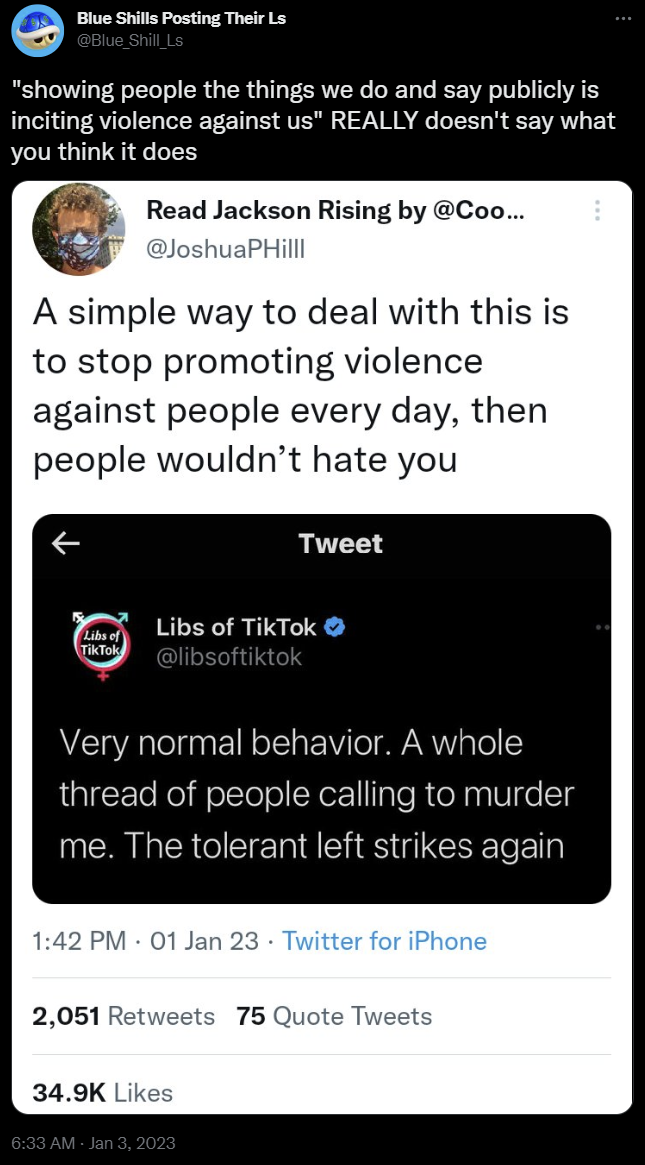Image resolution: width=645 pixels, height=1165 pixels.
Task: Show the 34.9K Likes list
Action: (103, 1093)
